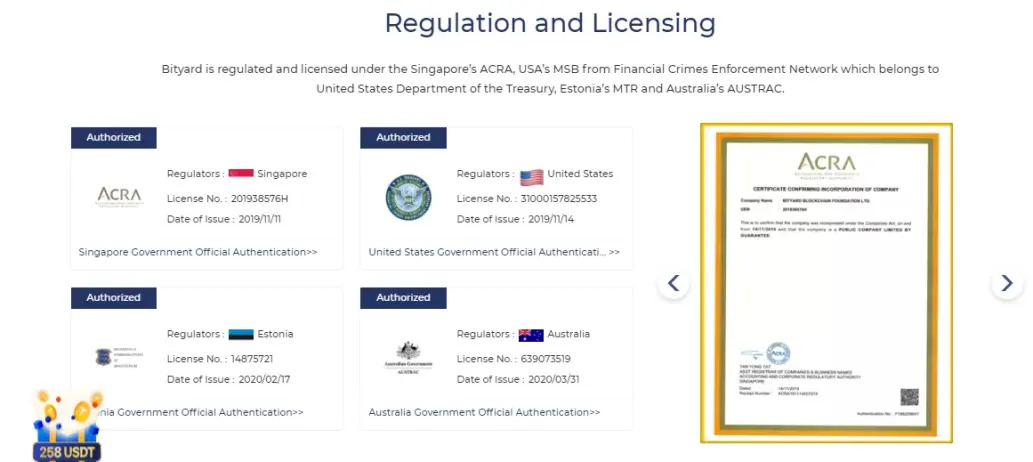Click the AUSTRAC Australian Government logo

[x=408, y=358]
